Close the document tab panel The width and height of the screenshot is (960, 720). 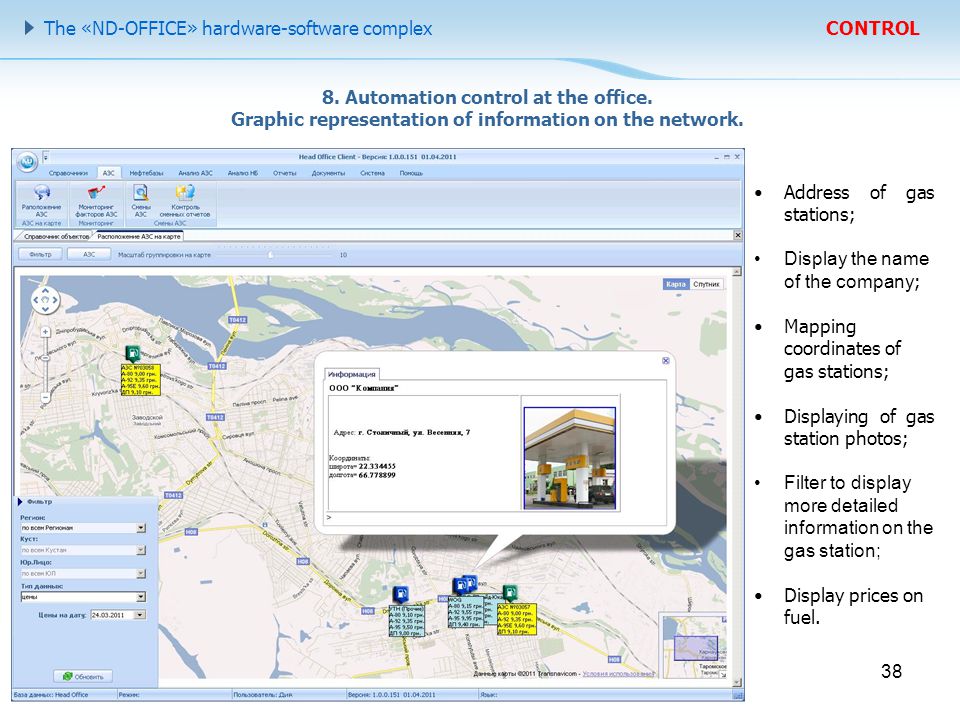[x=738, y=235]
